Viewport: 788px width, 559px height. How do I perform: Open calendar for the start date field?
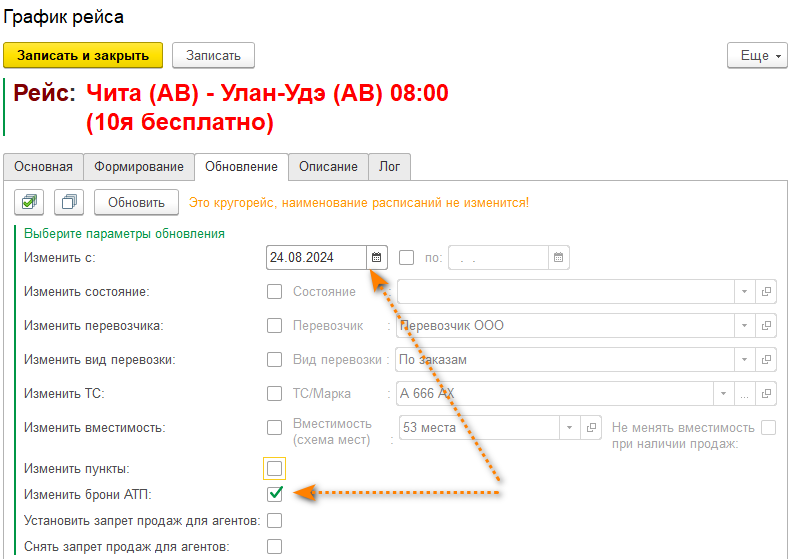tap(376, 257)
